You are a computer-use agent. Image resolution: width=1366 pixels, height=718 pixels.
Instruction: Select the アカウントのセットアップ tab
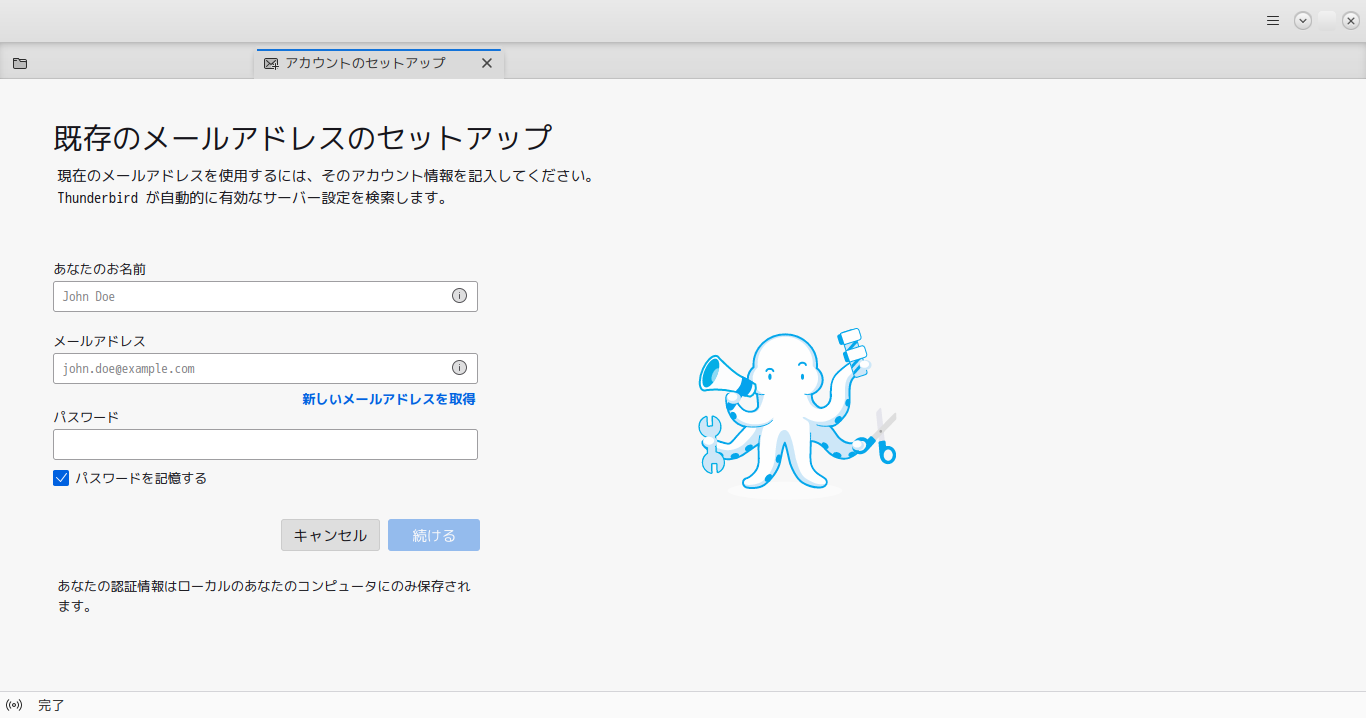[379, 63]
